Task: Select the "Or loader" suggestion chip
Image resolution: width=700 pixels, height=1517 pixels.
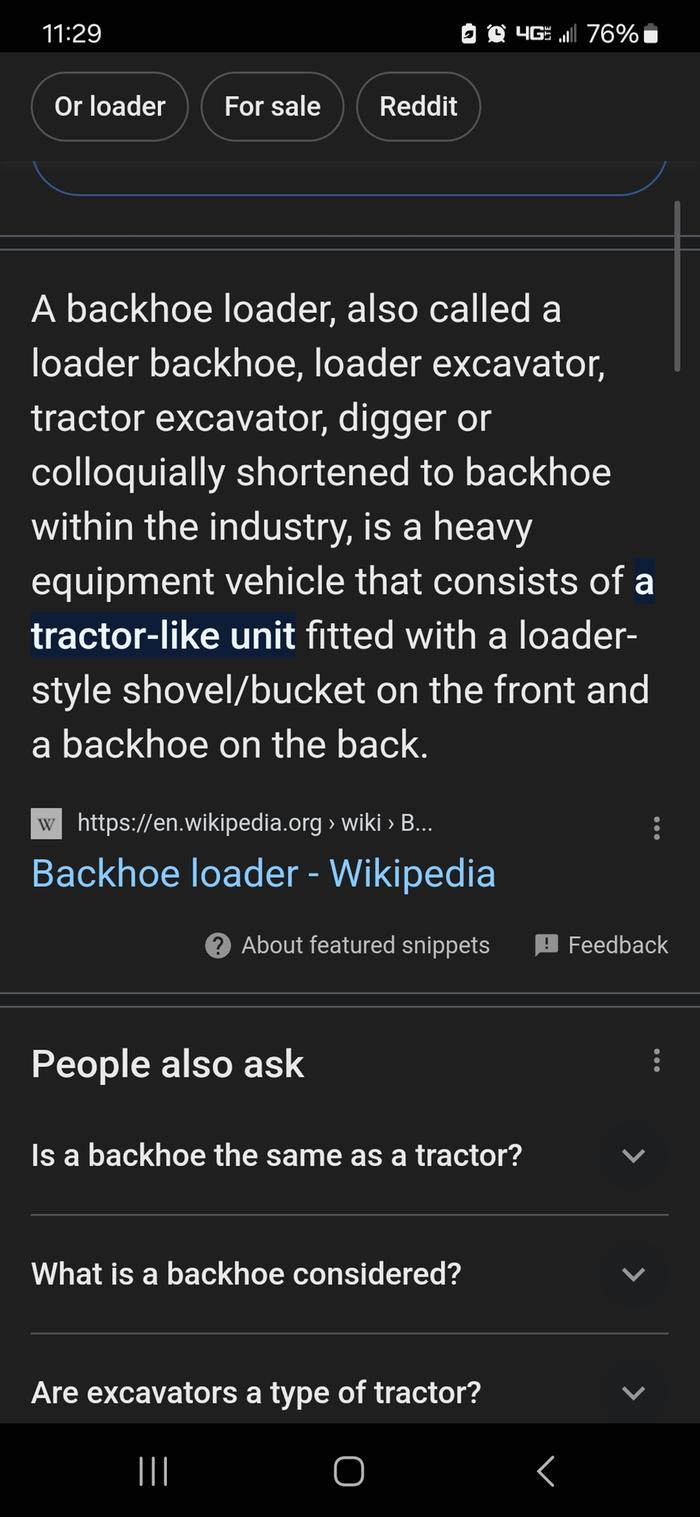Action: 110,106
